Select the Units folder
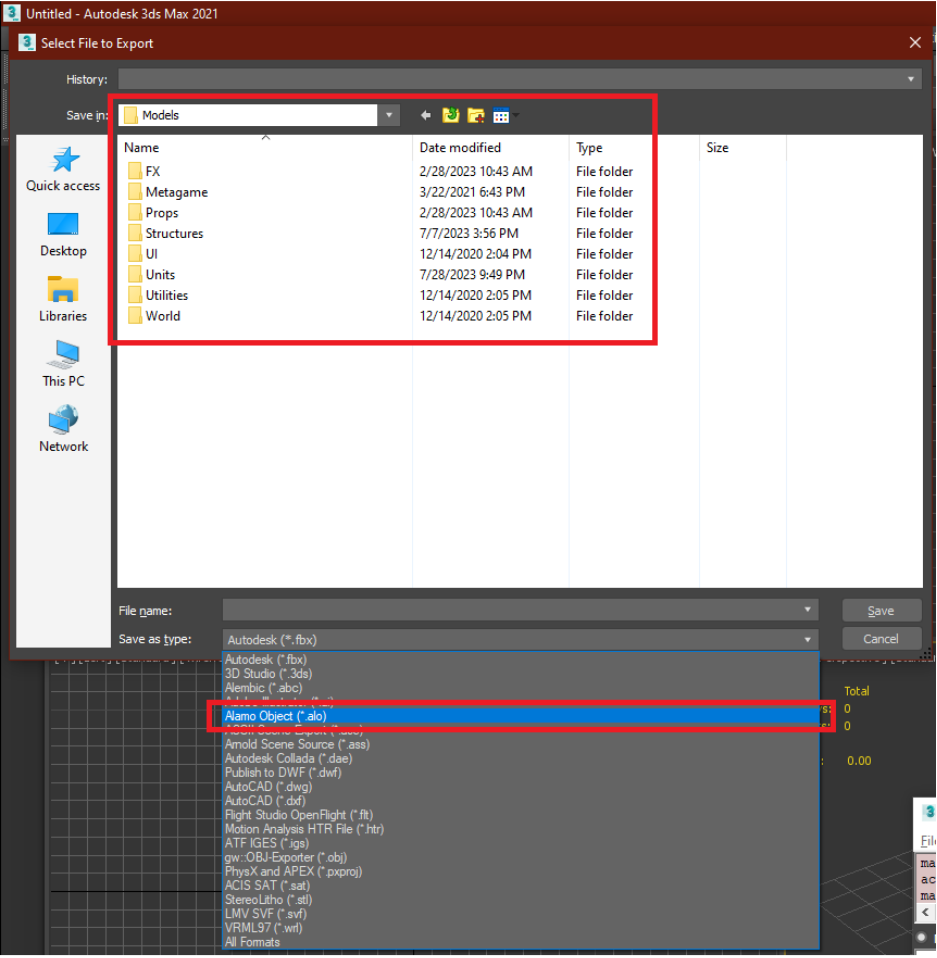 [x=160, y=275]
